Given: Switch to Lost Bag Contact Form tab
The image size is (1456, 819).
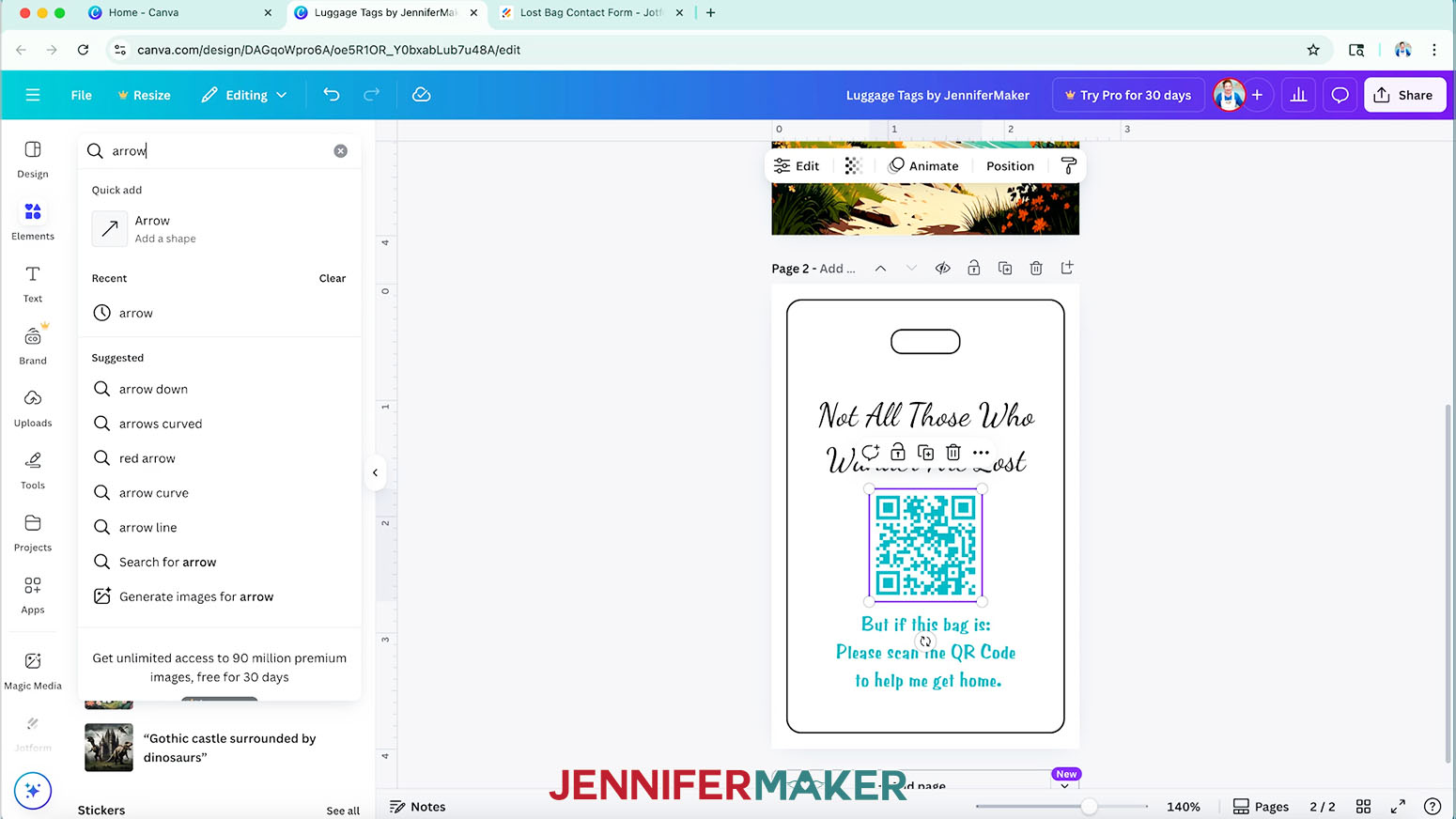Looking at the screenshot, I should [x=592, y=12].
